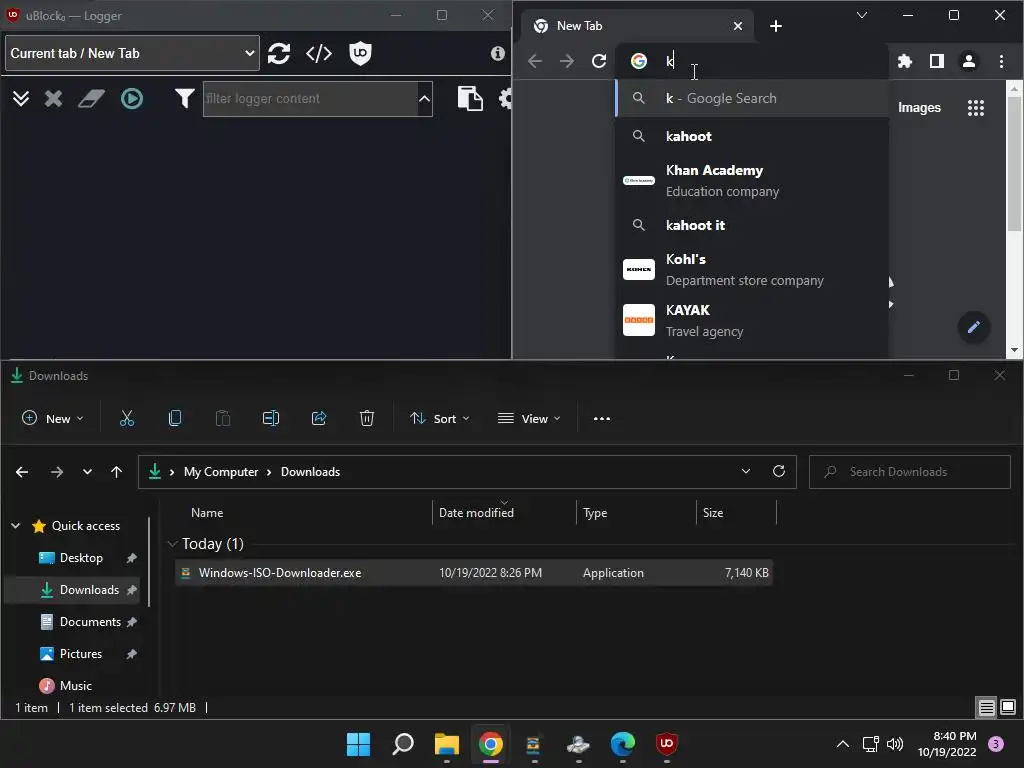Cut the selected file in Explorer
This screenshot has height=768, width=1024.
coord(127,419)
